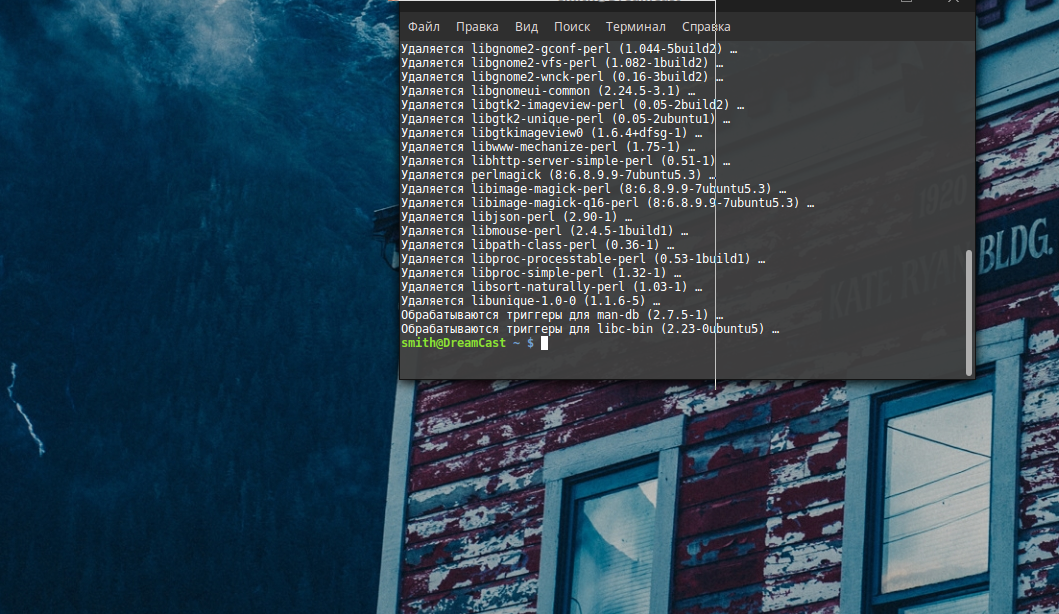
Task: Click the terminal cursor block at prompt
Action: tap(544, 343)
